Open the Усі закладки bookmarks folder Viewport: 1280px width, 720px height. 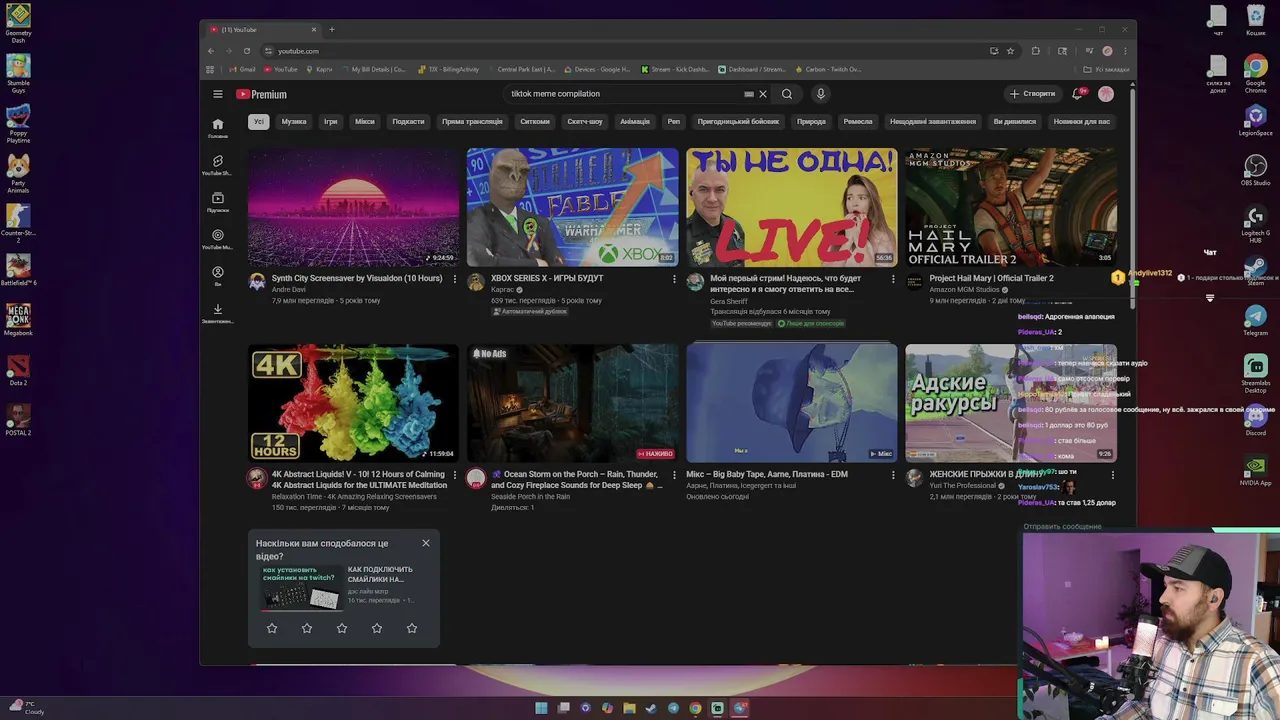tap(1106, 70)
